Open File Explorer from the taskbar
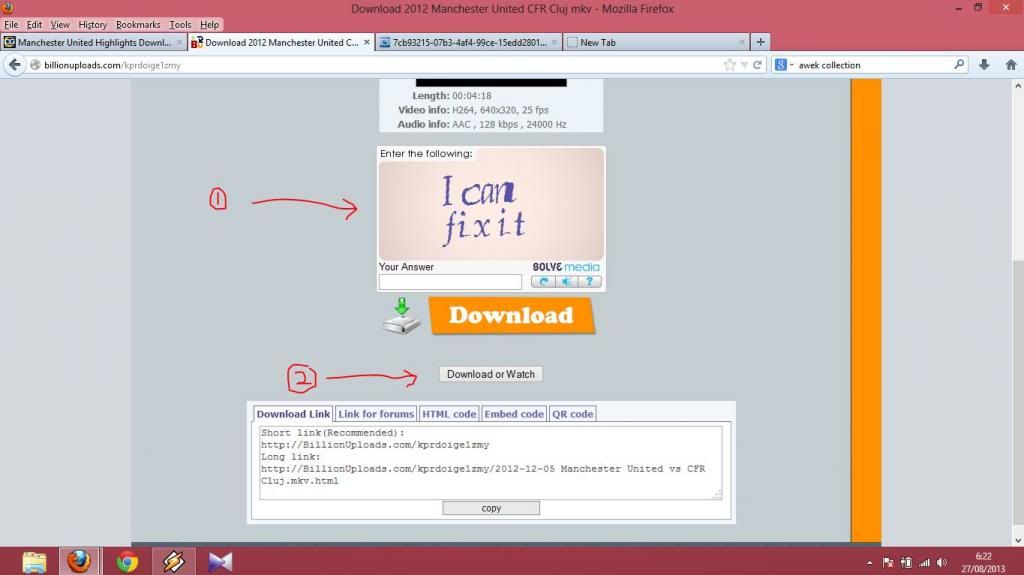The image size is (1024, 575). click(34, 561)
